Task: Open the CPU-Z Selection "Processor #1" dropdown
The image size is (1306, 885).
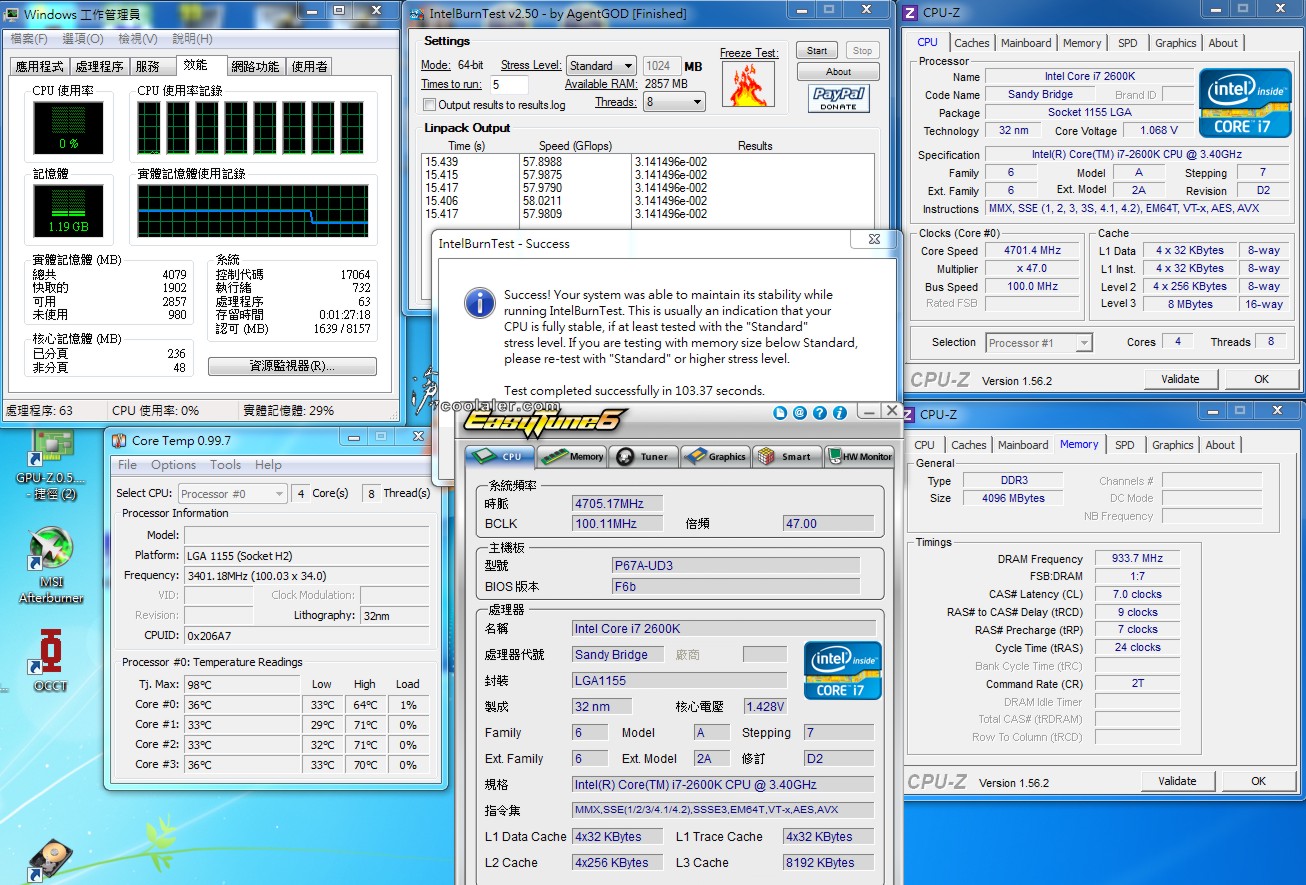Action: click(x=1039, y=343)
